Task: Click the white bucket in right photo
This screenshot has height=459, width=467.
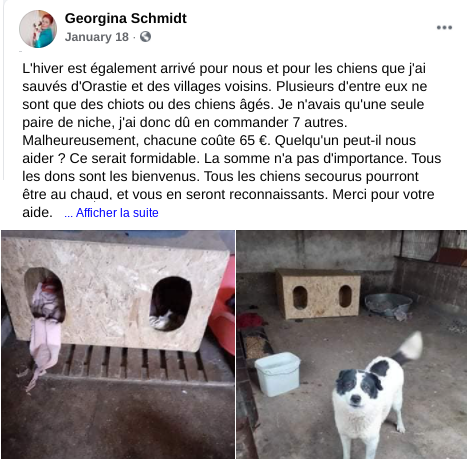Action: (x=277, y=373)
